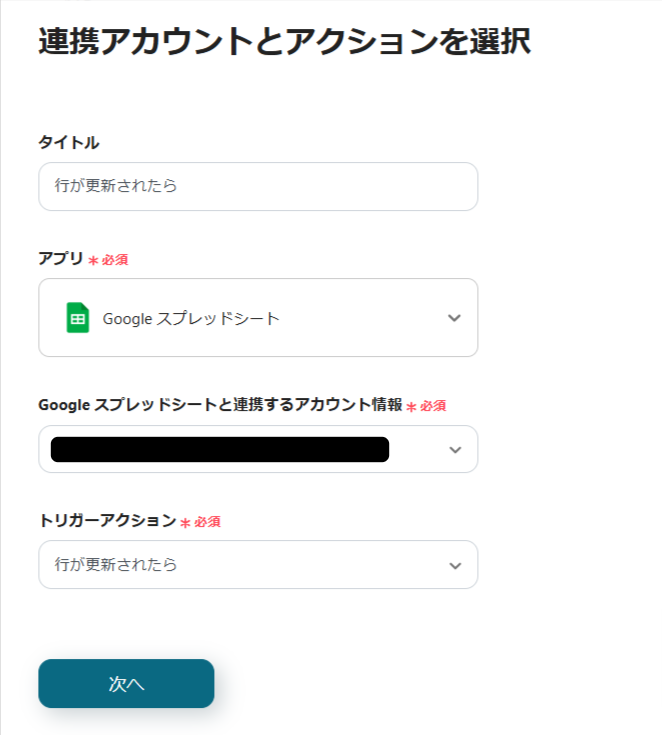The height and width of the screenshot is (735, 662).
Task: Expand the トリガーアクション dropdown chevron
Action: pos(455,565)
